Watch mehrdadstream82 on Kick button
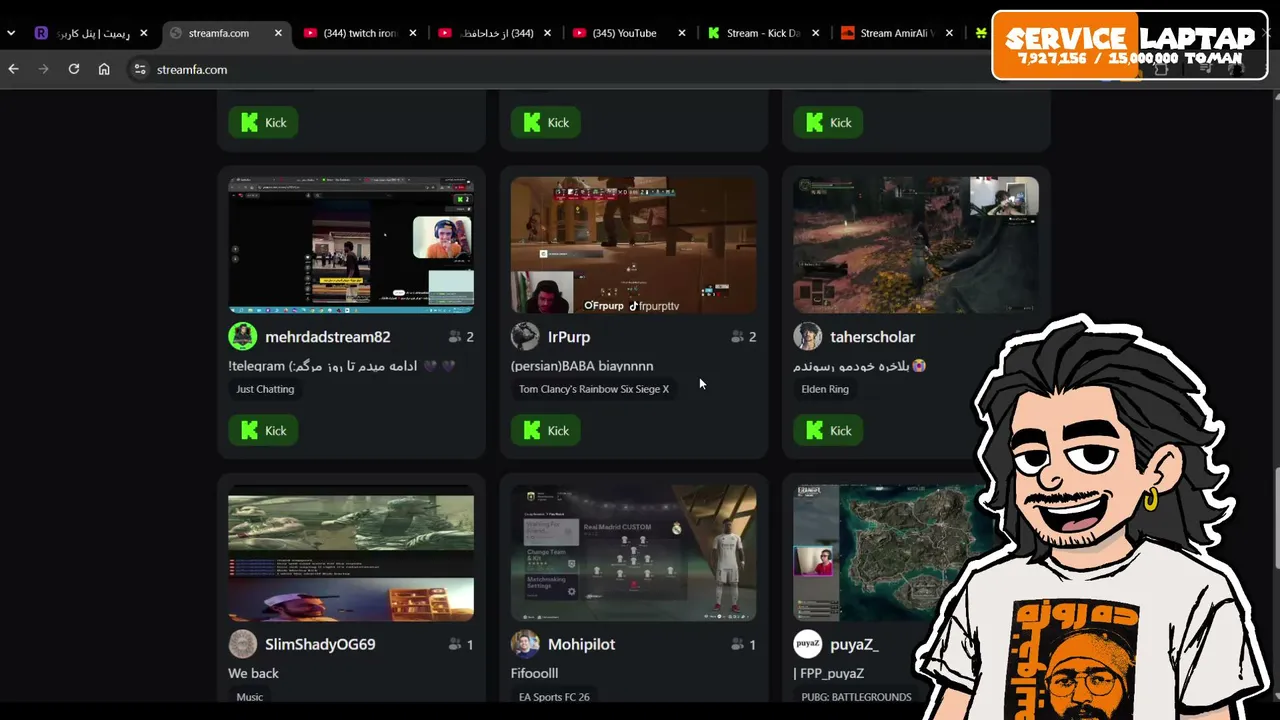The height and width of the screenshot is (720, 1280). [x=263, y=430]
